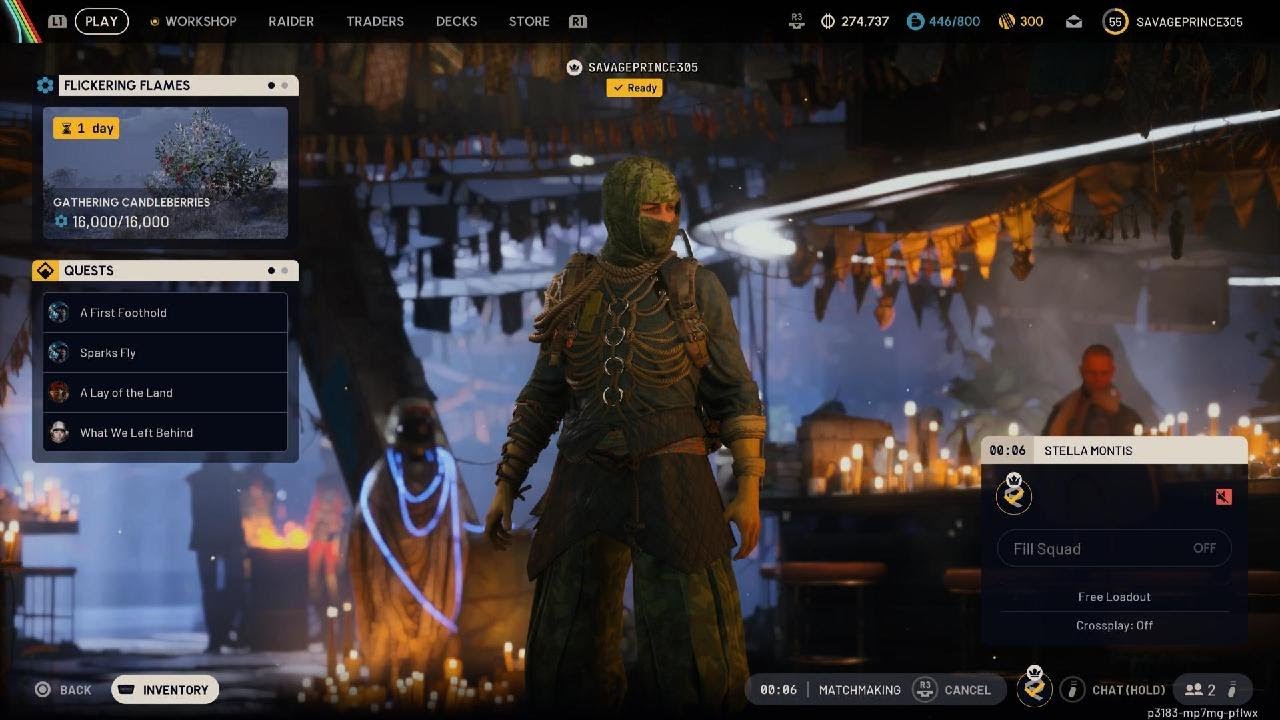Click the crown icon above the character

[x=574, y=67]
